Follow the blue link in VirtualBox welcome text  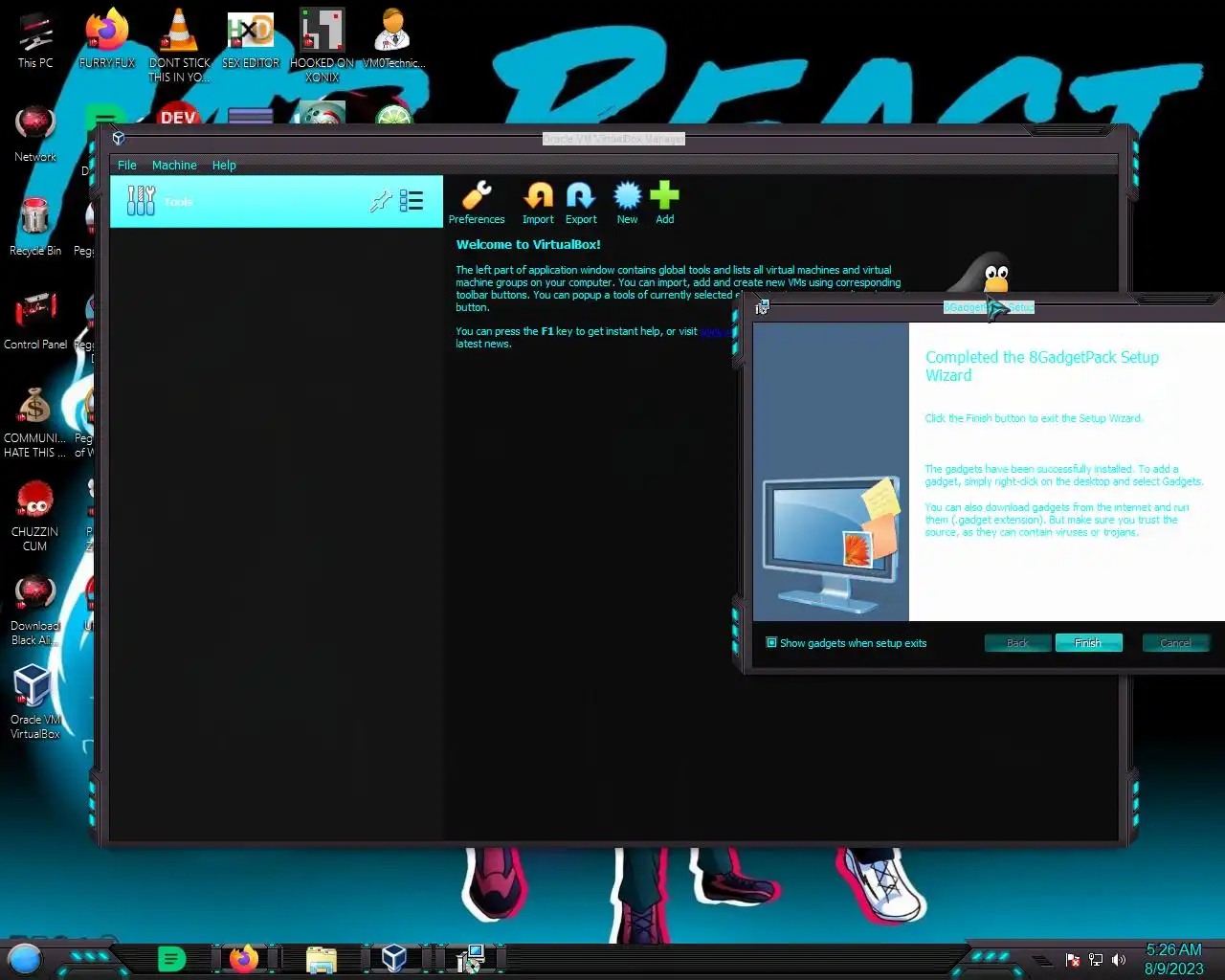point(716,331)
